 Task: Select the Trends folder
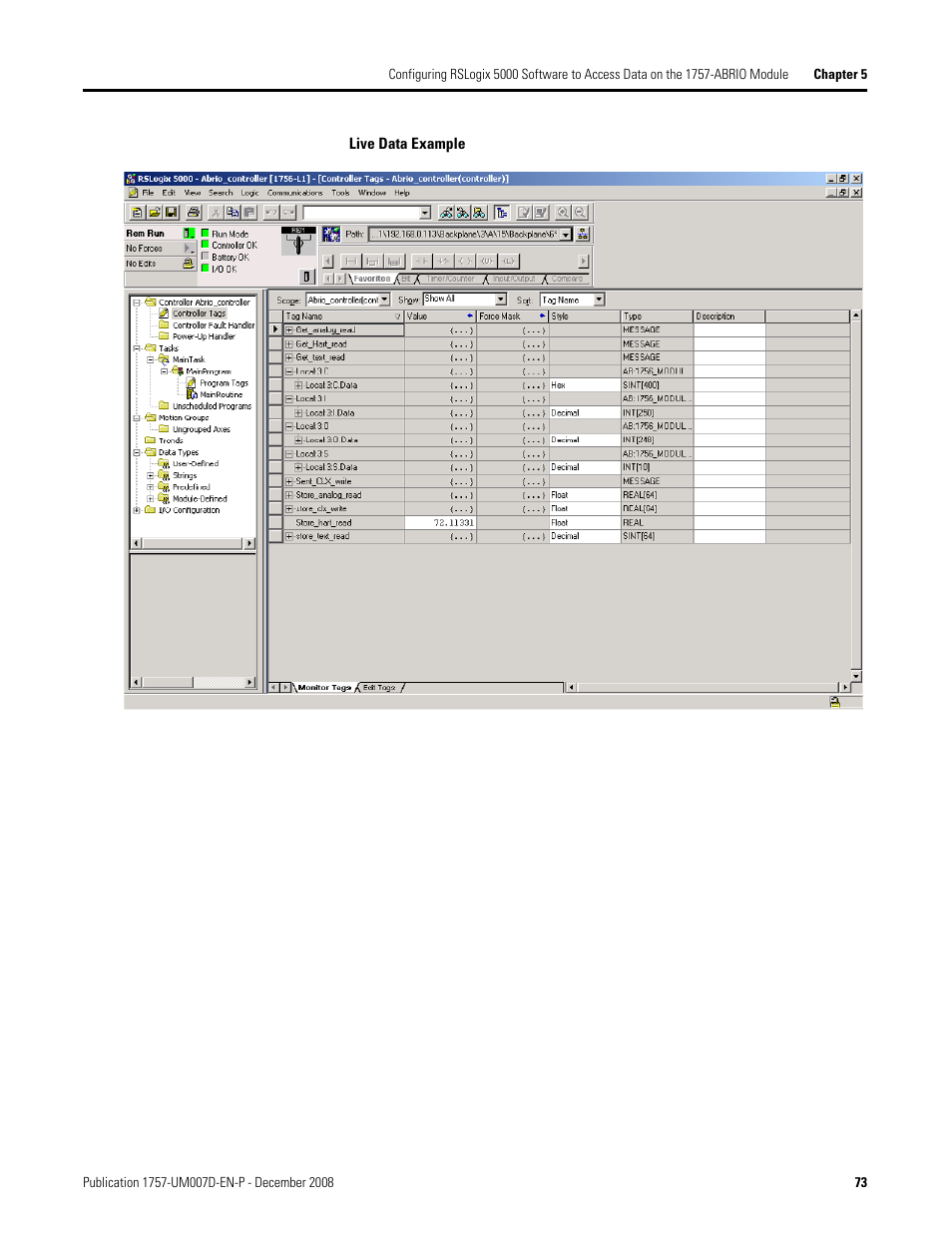[x=171, y=440]
